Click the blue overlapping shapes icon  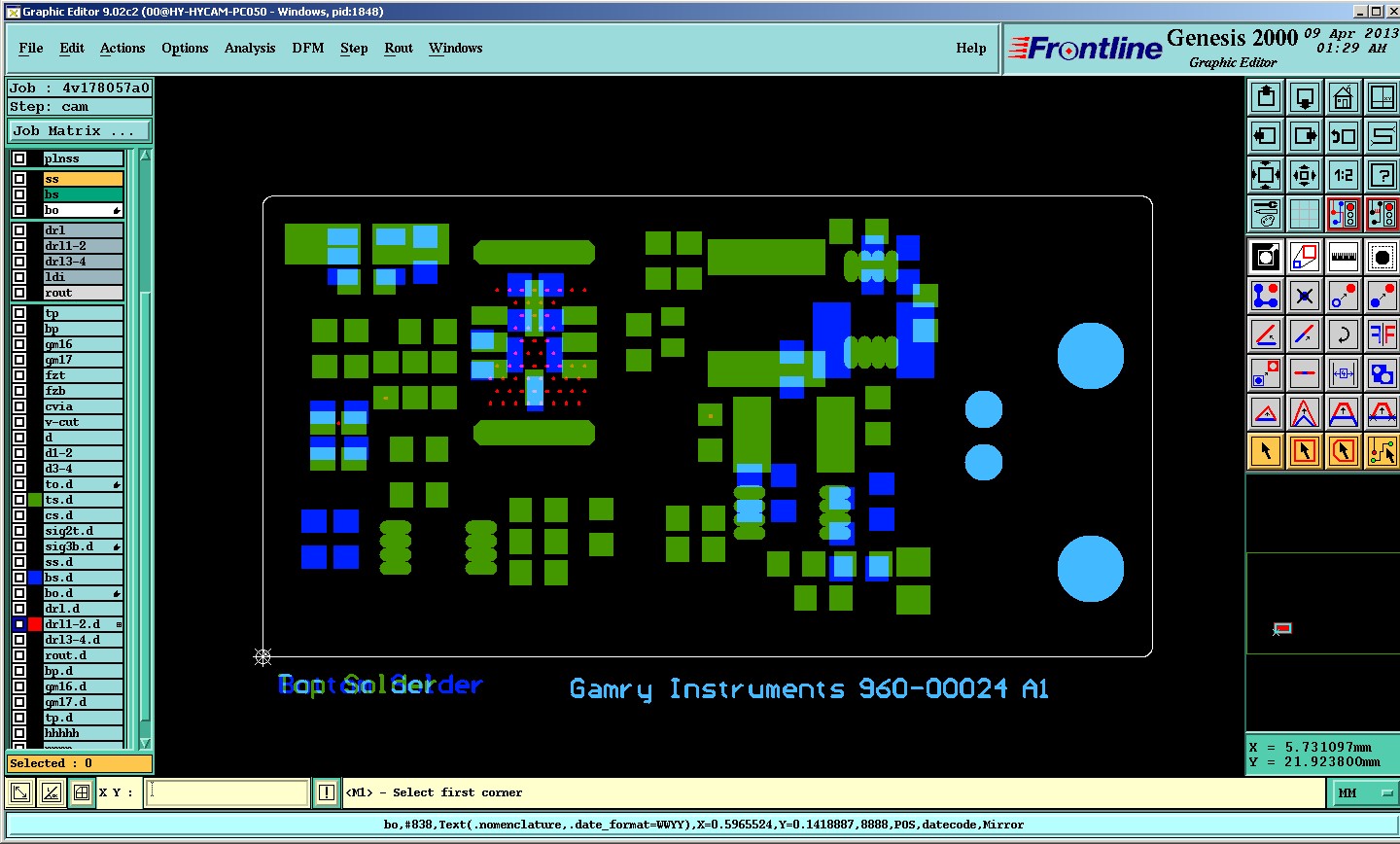(x=1382, y=373)
